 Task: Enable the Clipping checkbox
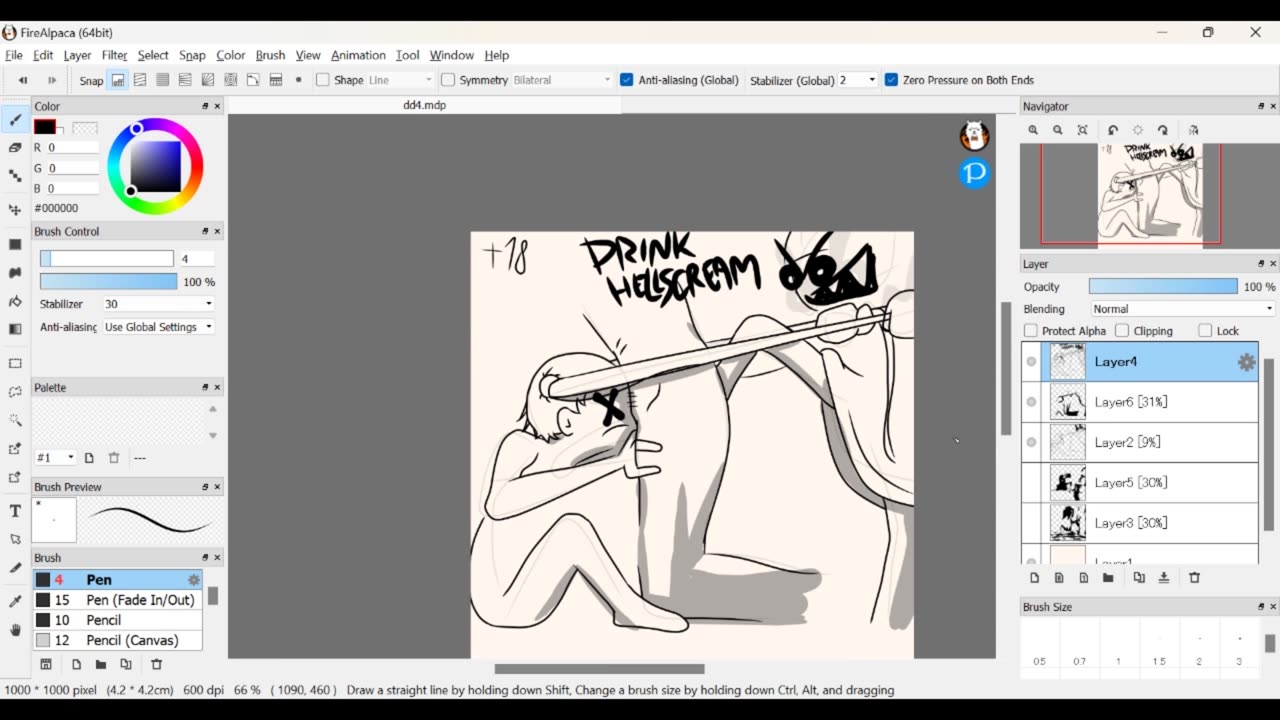(1122, 331)
